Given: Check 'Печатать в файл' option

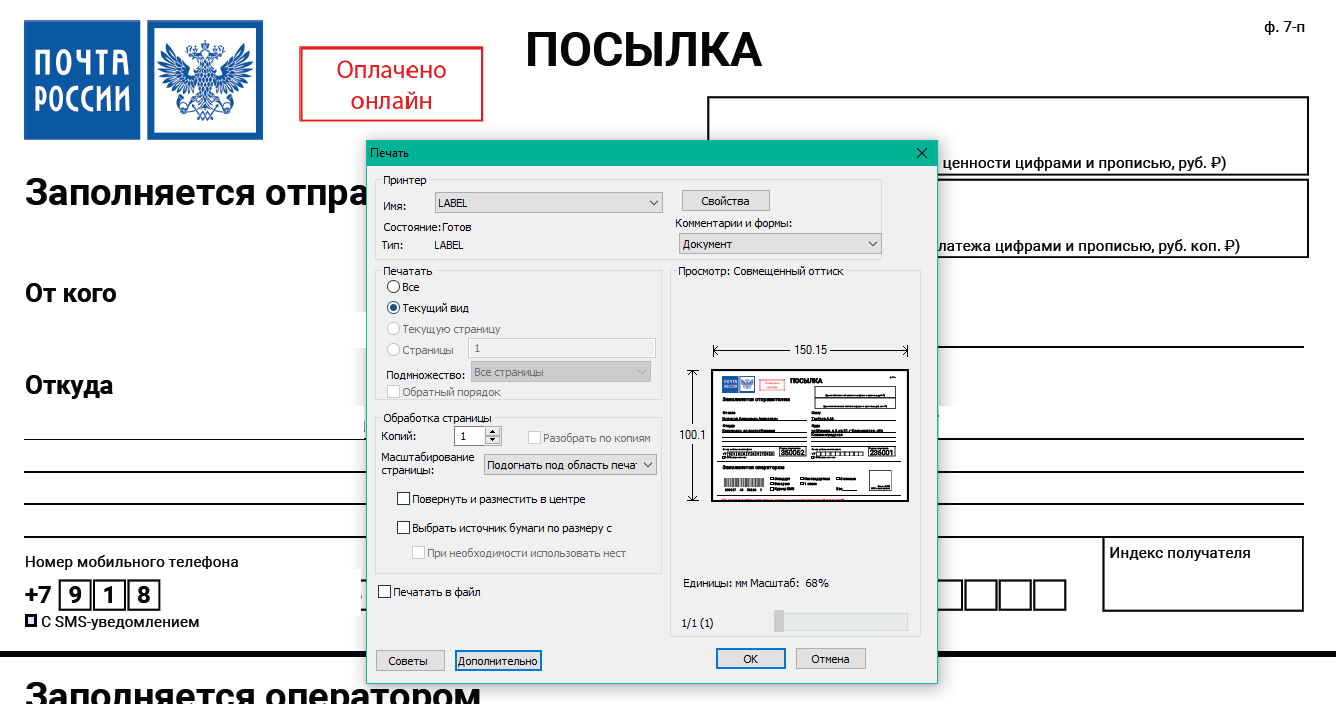Looking at the screenshot, I should [x=385, y=592].
